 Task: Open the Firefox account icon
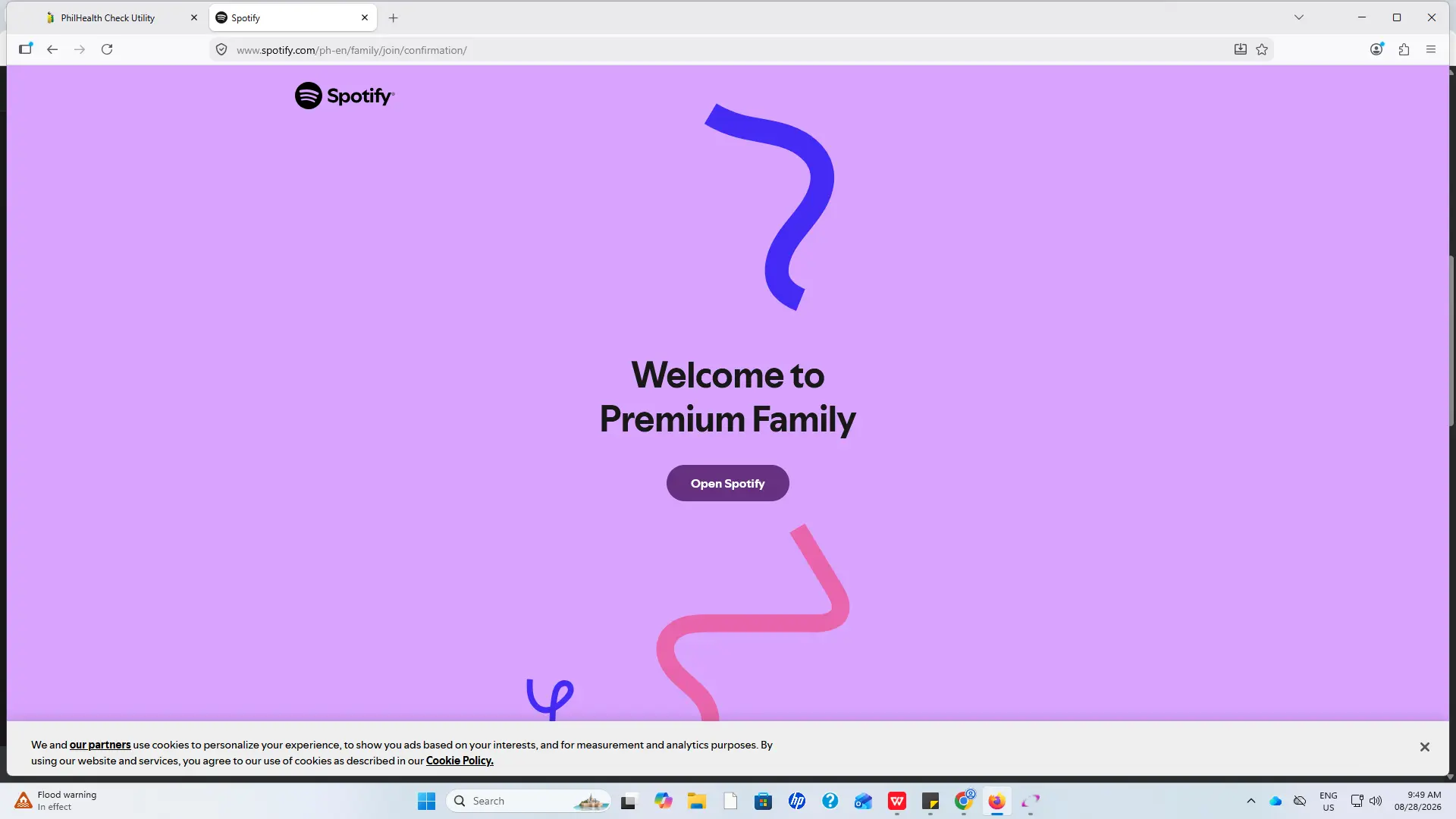pos(1377,49)
